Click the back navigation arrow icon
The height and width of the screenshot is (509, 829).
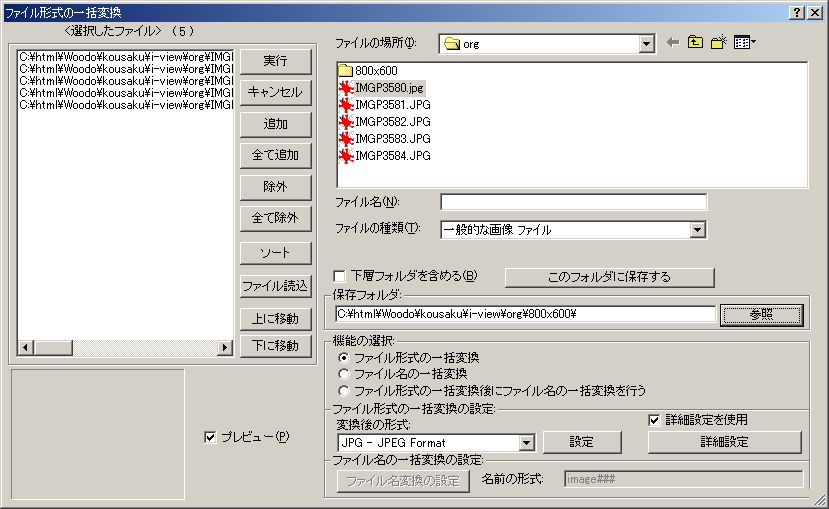[672, 43]
